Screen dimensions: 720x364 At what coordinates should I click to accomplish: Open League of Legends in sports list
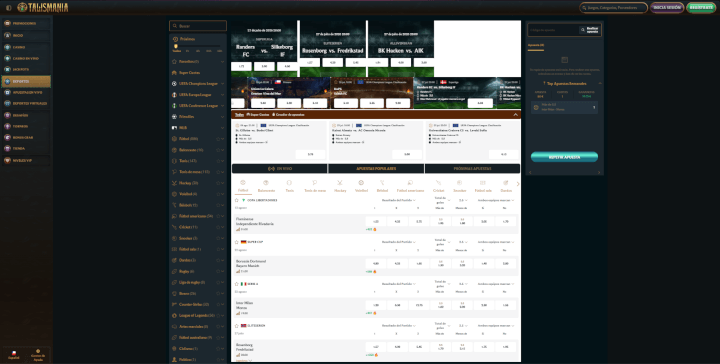coord(197,315)
